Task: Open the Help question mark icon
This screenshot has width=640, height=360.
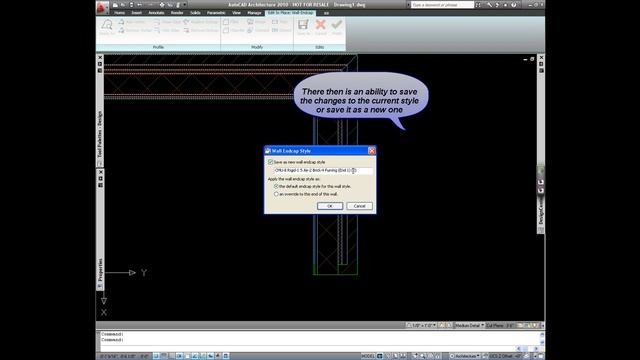Action: coord(513,5)
